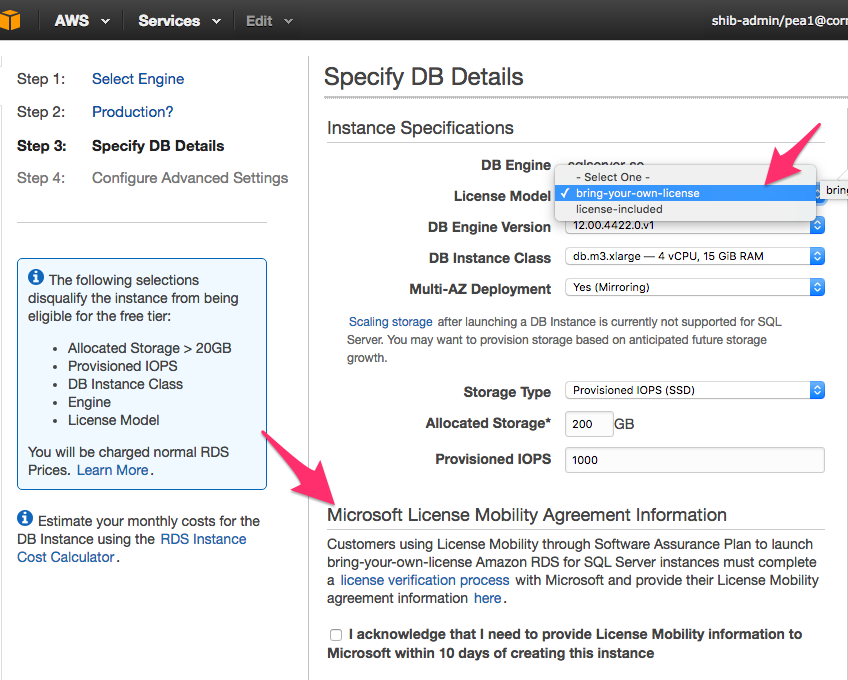
Task: Open the AWS menu
Action: (x=82, y=21)
